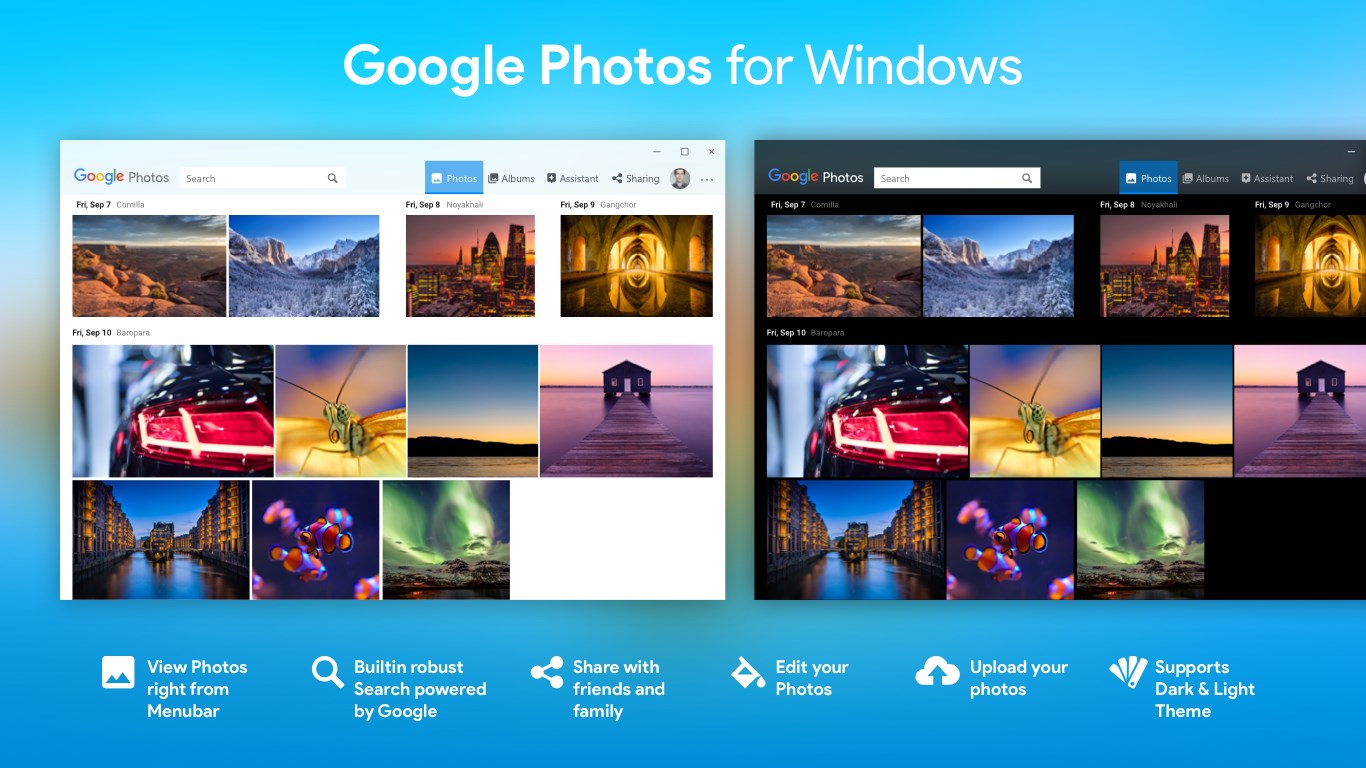Open sunset horizon silhouette photo in light window
This screenshot has width=1366, height=768.
tap(473, 411)
